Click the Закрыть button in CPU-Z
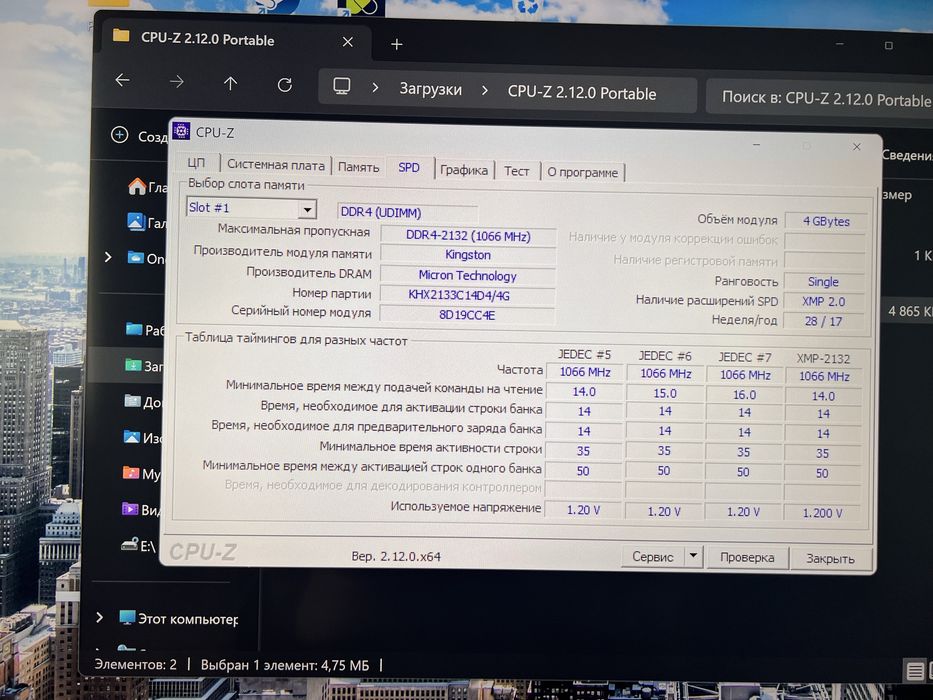The height and width of the screenshot is (700, 933). (831, 559)
